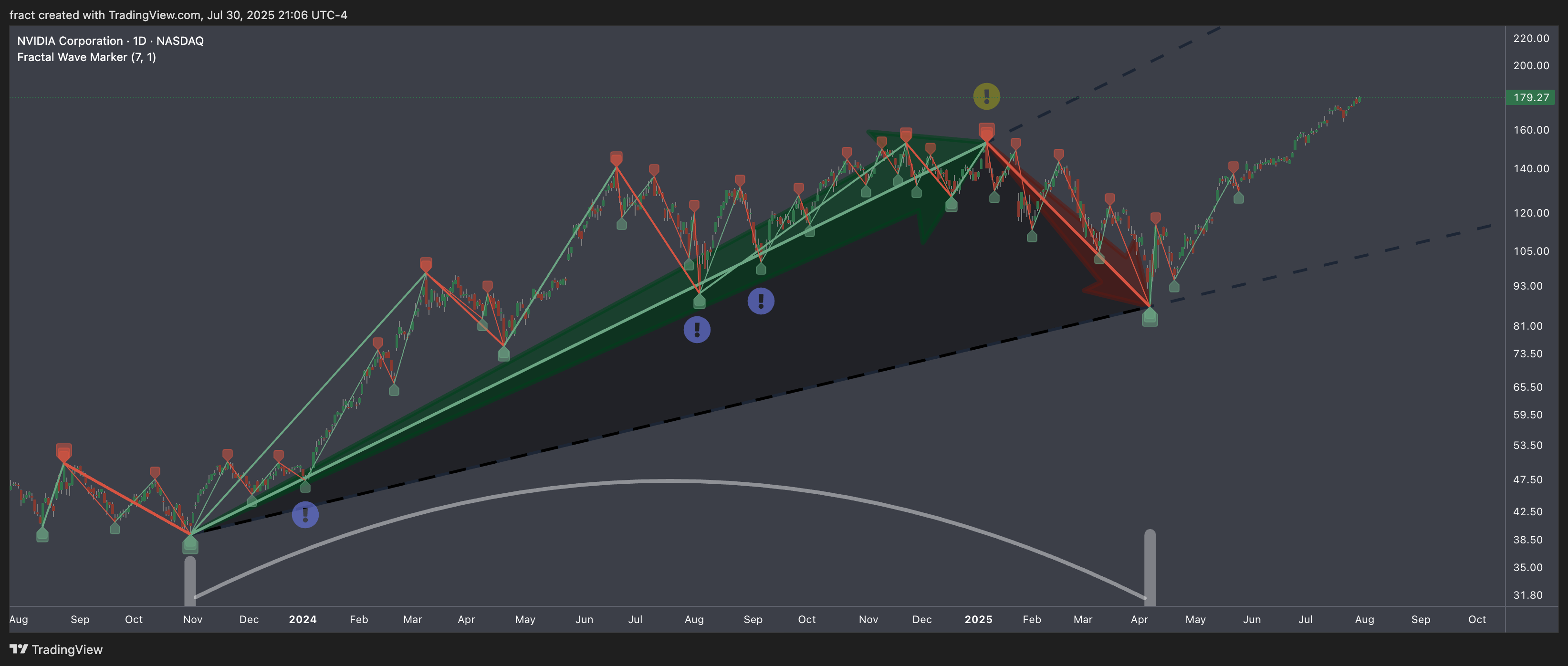Click the 2024 year label on the time axis
1568x666 pixels.
tap(303, 619)
